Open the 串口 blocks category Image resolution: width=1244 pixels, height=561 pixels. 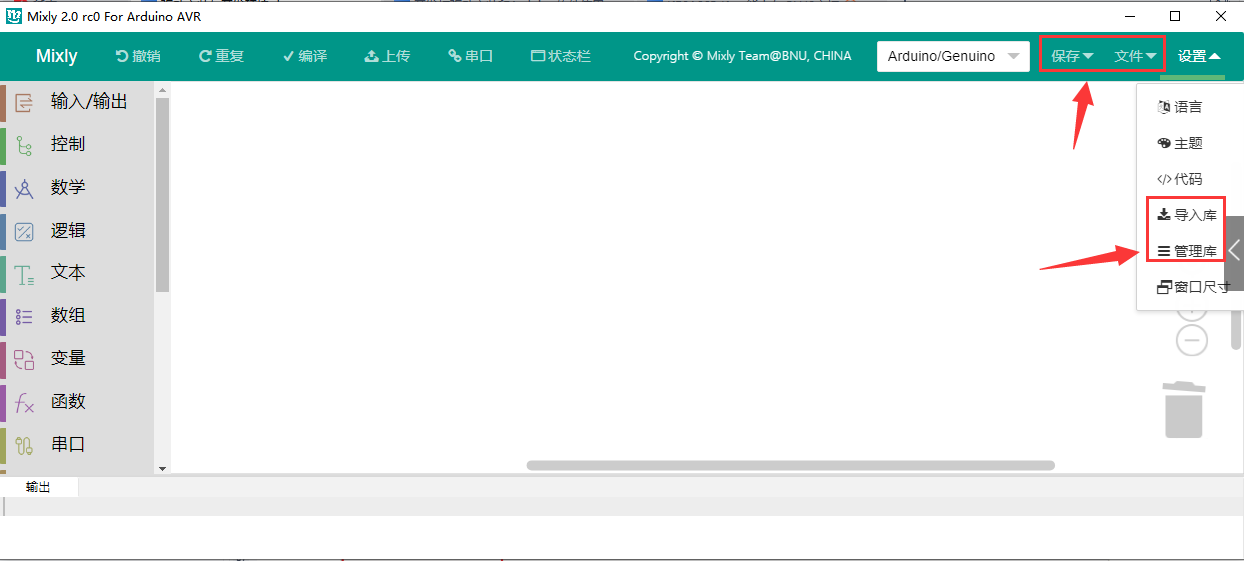click(78, 445)
